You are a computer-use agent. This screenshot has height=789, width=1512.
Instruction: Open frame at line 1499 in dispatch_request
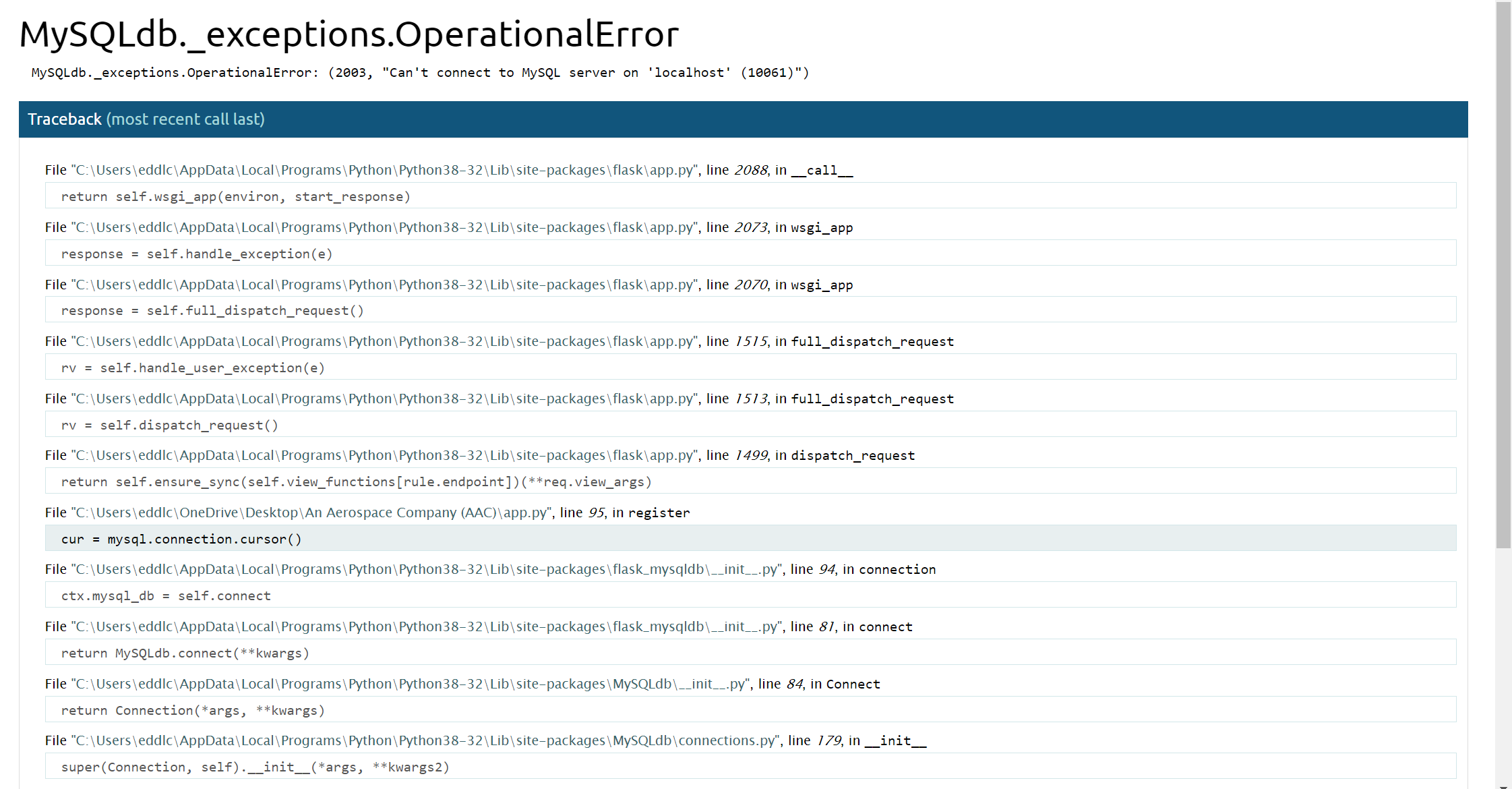pos(480,455)
